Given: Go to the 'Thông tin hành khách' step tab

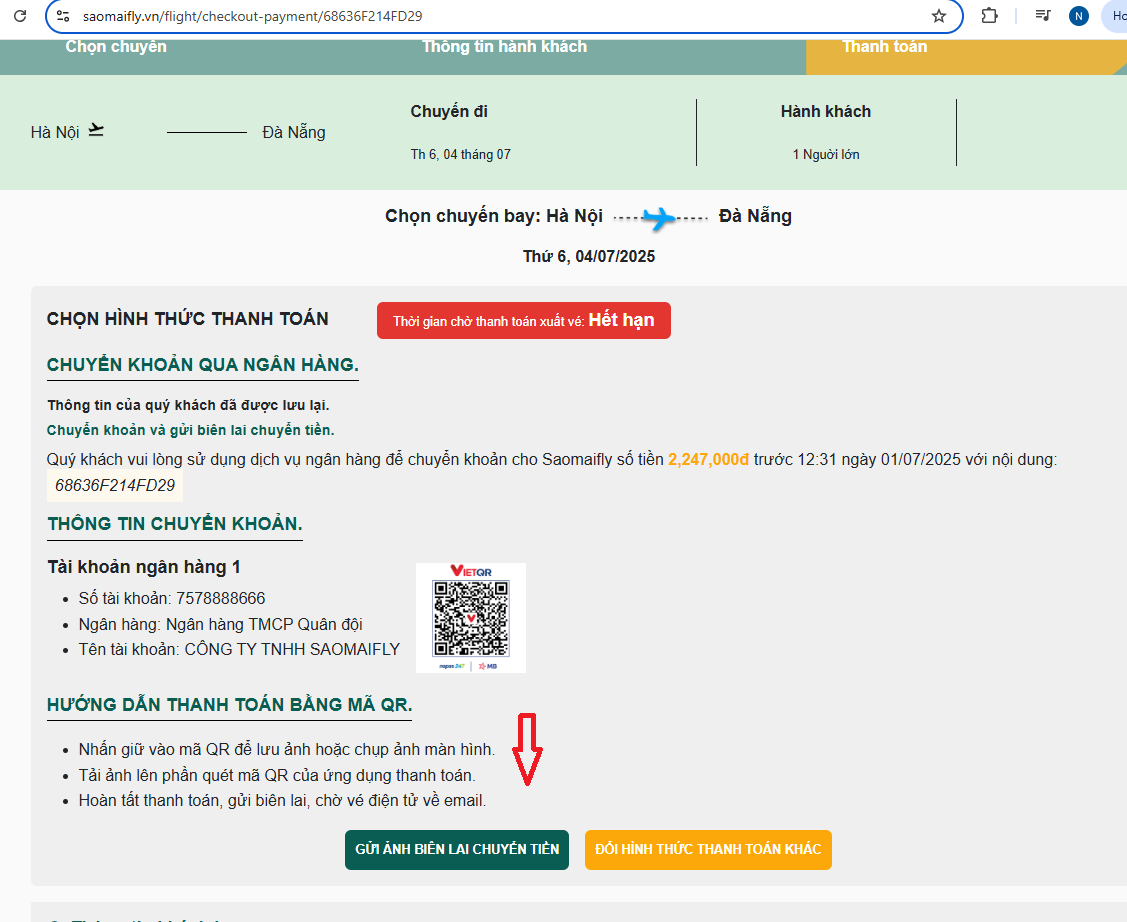Looking at the screenshot, I should [x=505, y=47].
